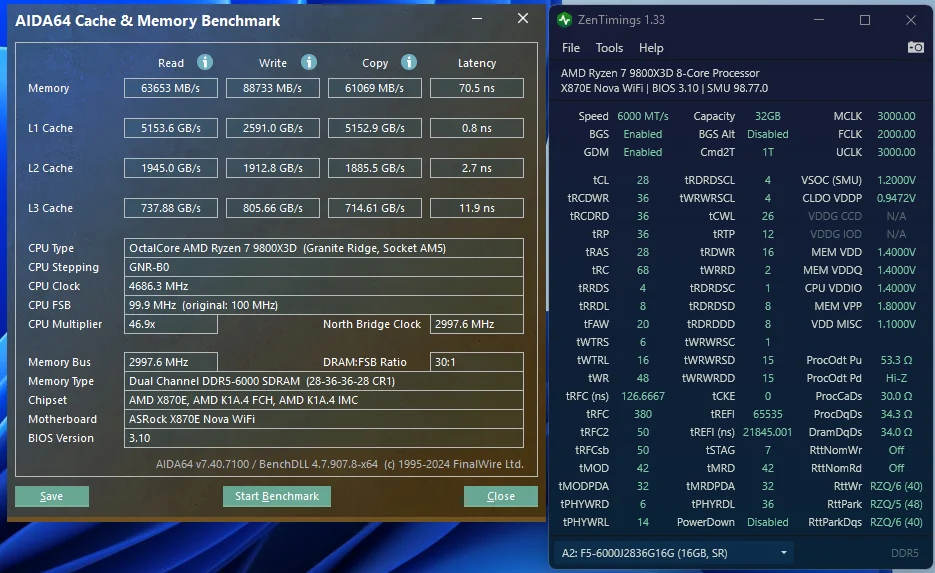Click the Start Benchmark button
935x573 pixels.
tap(277, 496)
